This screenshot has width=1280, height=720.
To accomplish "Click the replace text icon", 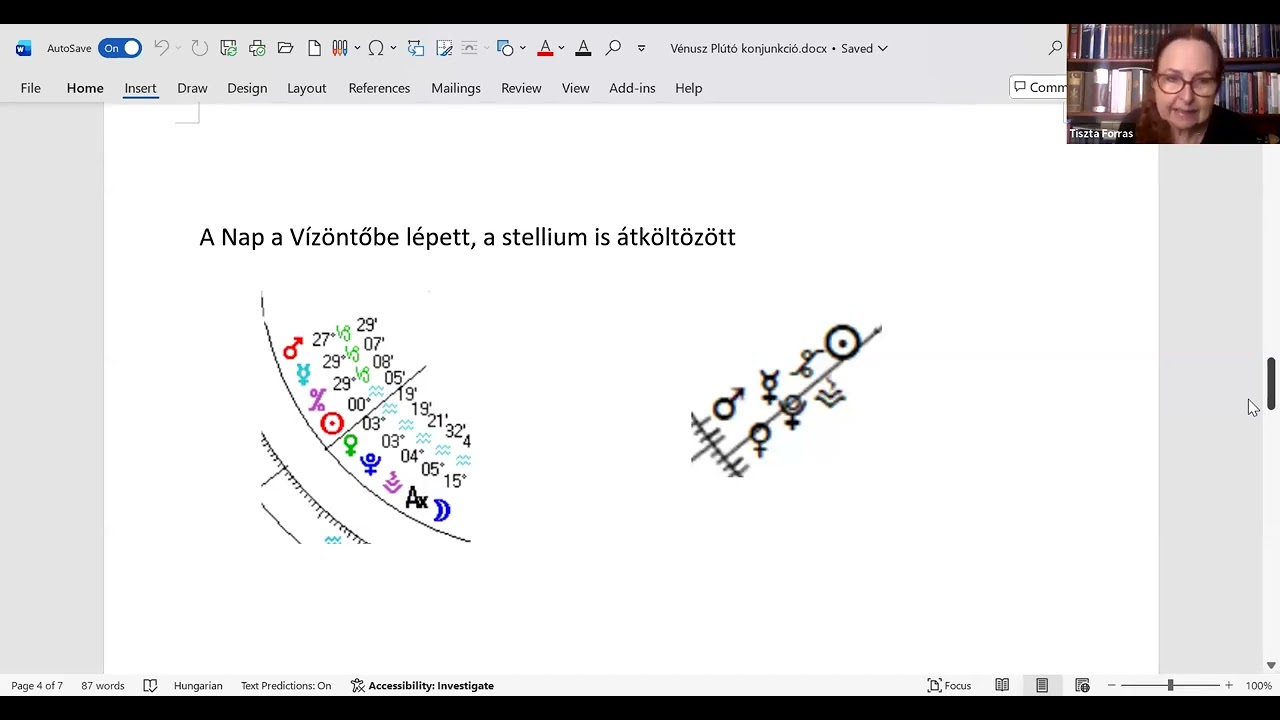I will click(416, 48).
